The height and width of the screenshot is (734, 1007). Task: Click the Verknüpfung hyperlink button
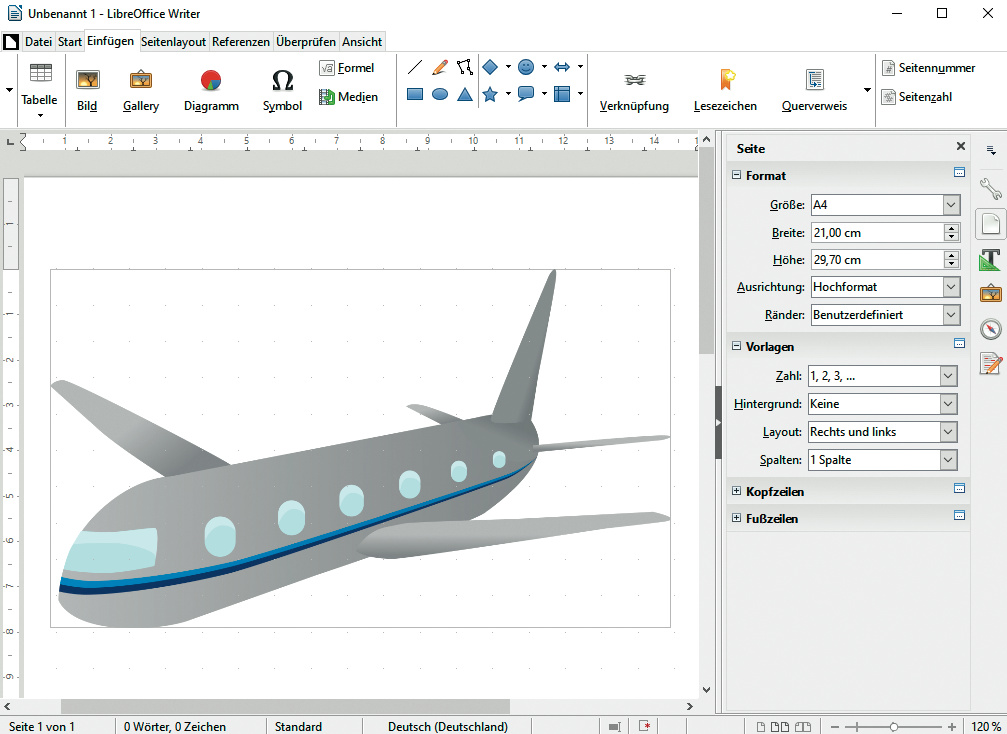coord(634,90)
